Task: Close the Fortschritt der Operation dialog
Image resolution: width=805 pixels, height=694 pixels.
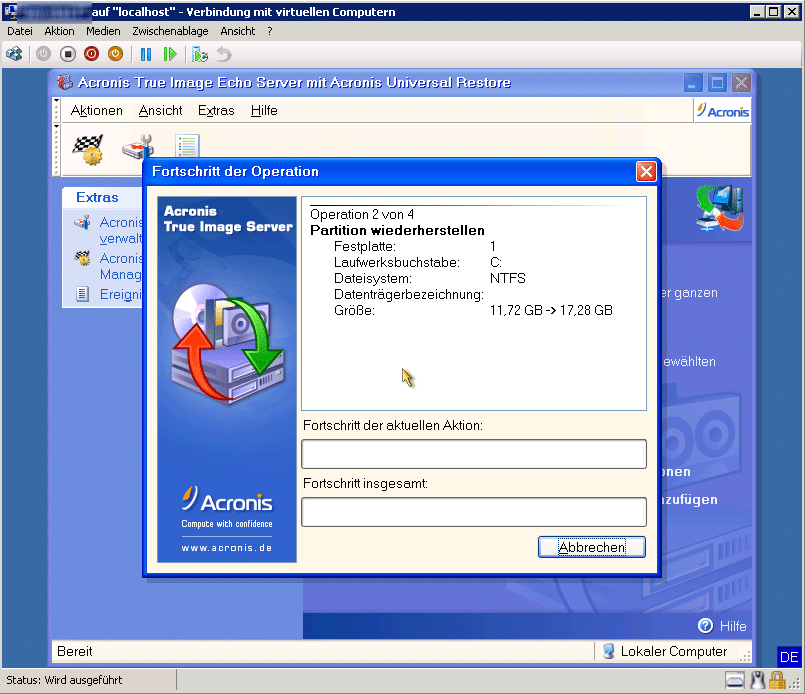Action: tap(646, 171)
